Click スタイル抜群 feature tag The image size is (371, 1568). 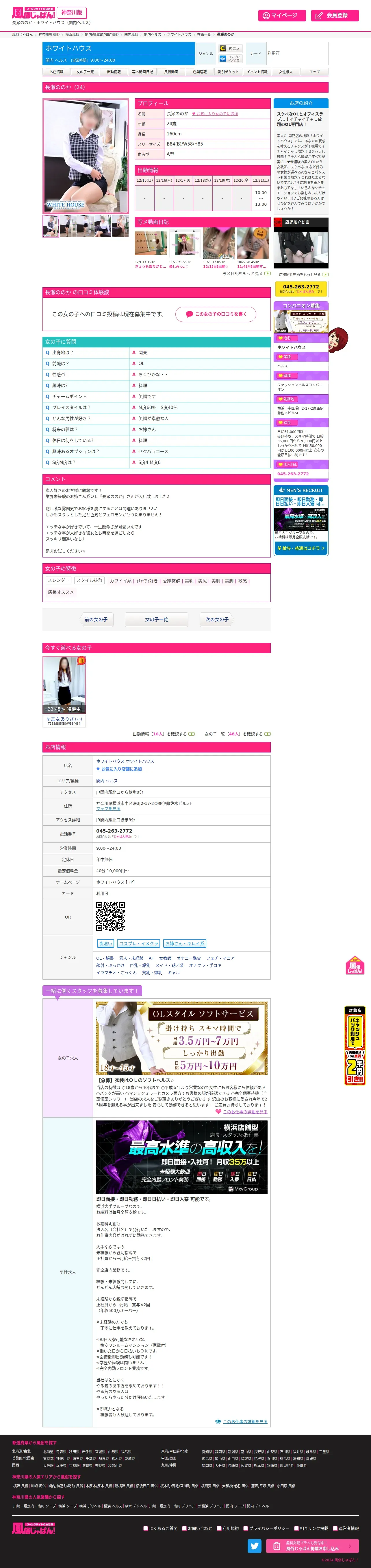[89, 580]
